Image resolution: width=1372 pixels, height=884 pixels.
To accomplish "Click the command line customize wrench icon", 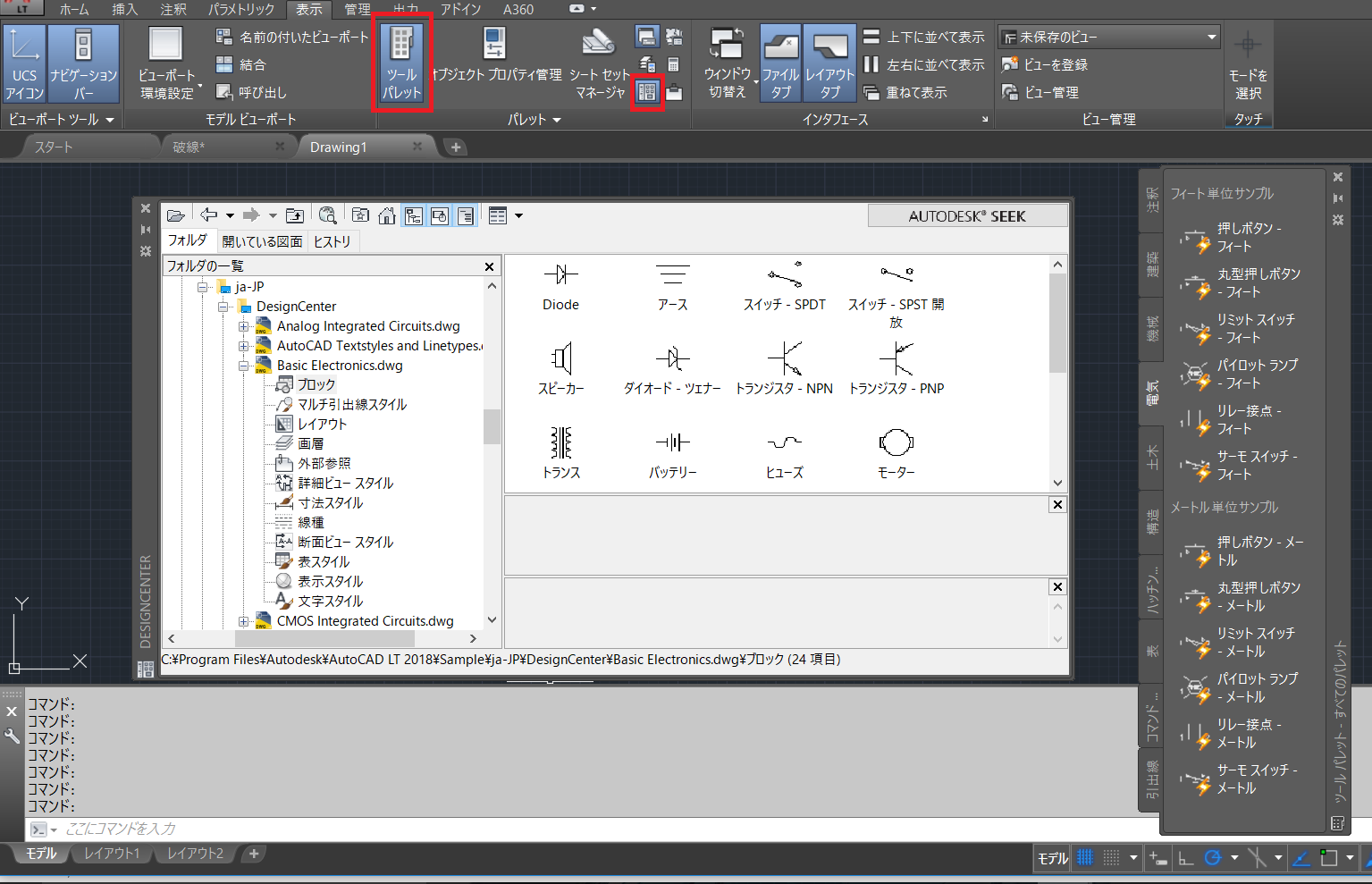I will (12, 736).
